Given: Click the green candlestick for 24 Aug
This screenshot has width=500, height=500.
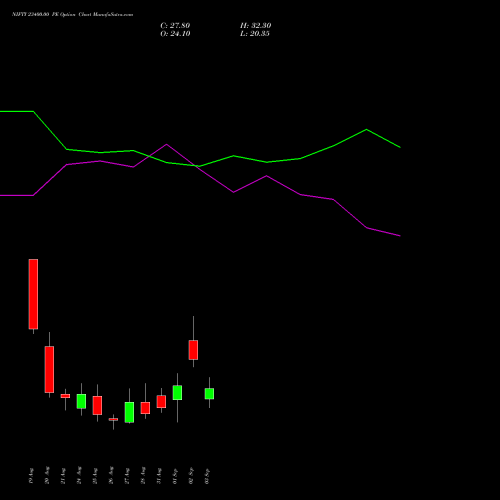Looking at the screenshot, I should coord(81,401).
